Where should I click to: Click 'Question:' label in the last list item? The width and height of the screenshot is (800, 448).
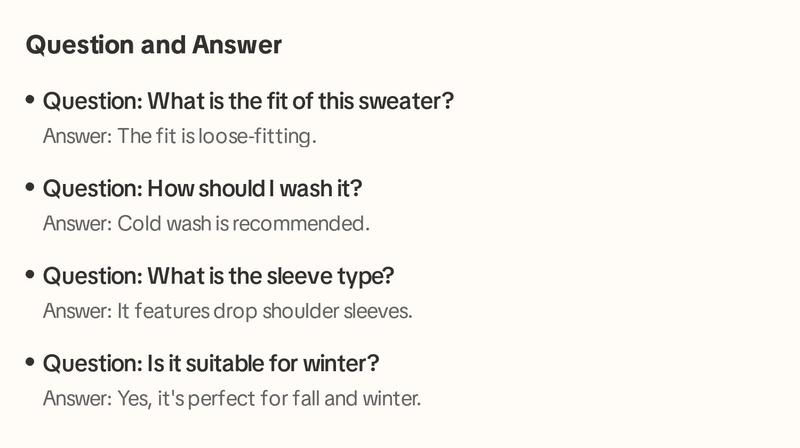pos(93,363)
